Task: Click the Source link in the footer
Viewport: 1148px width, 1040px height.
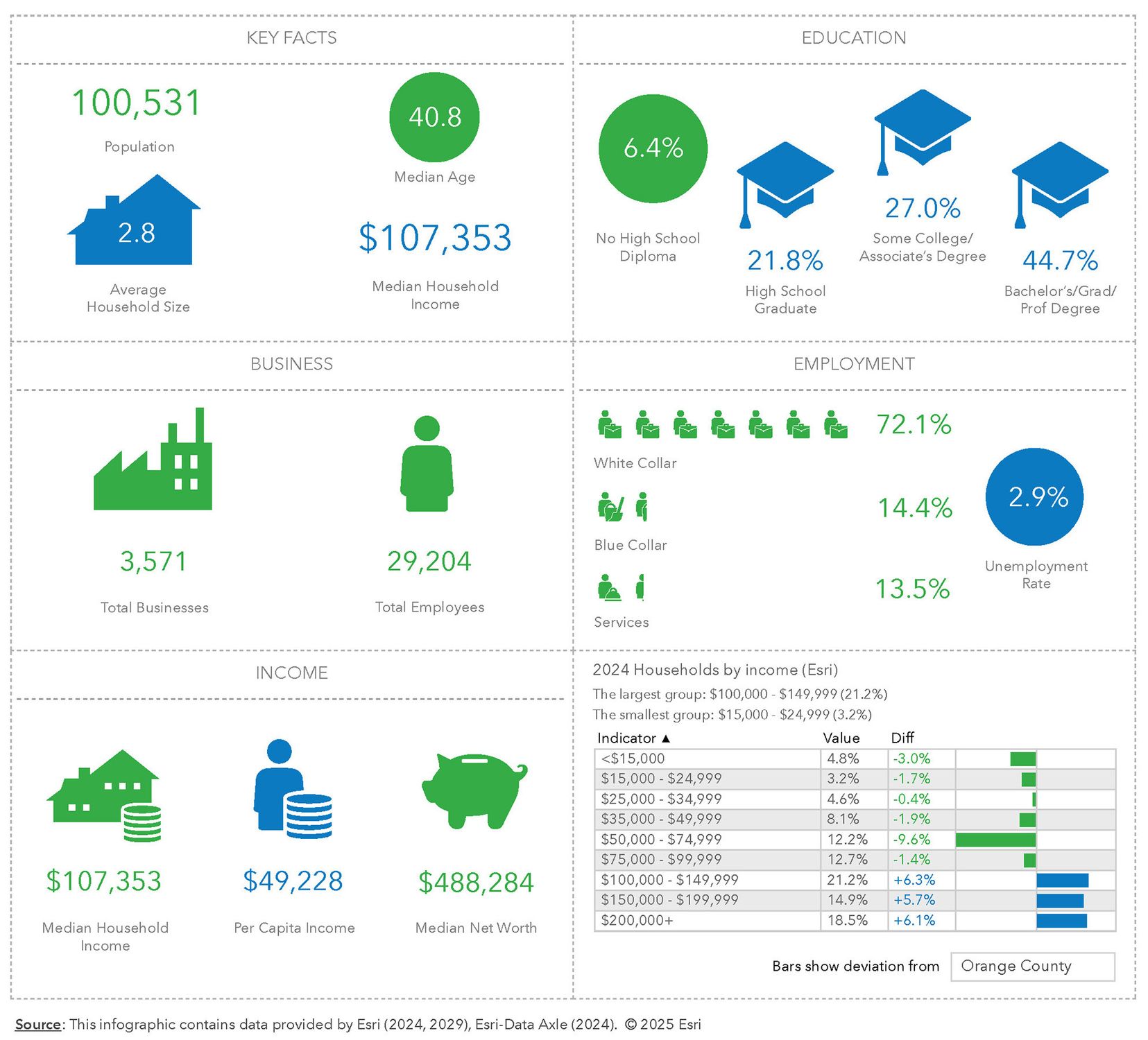Action: tap(38, 1025)
